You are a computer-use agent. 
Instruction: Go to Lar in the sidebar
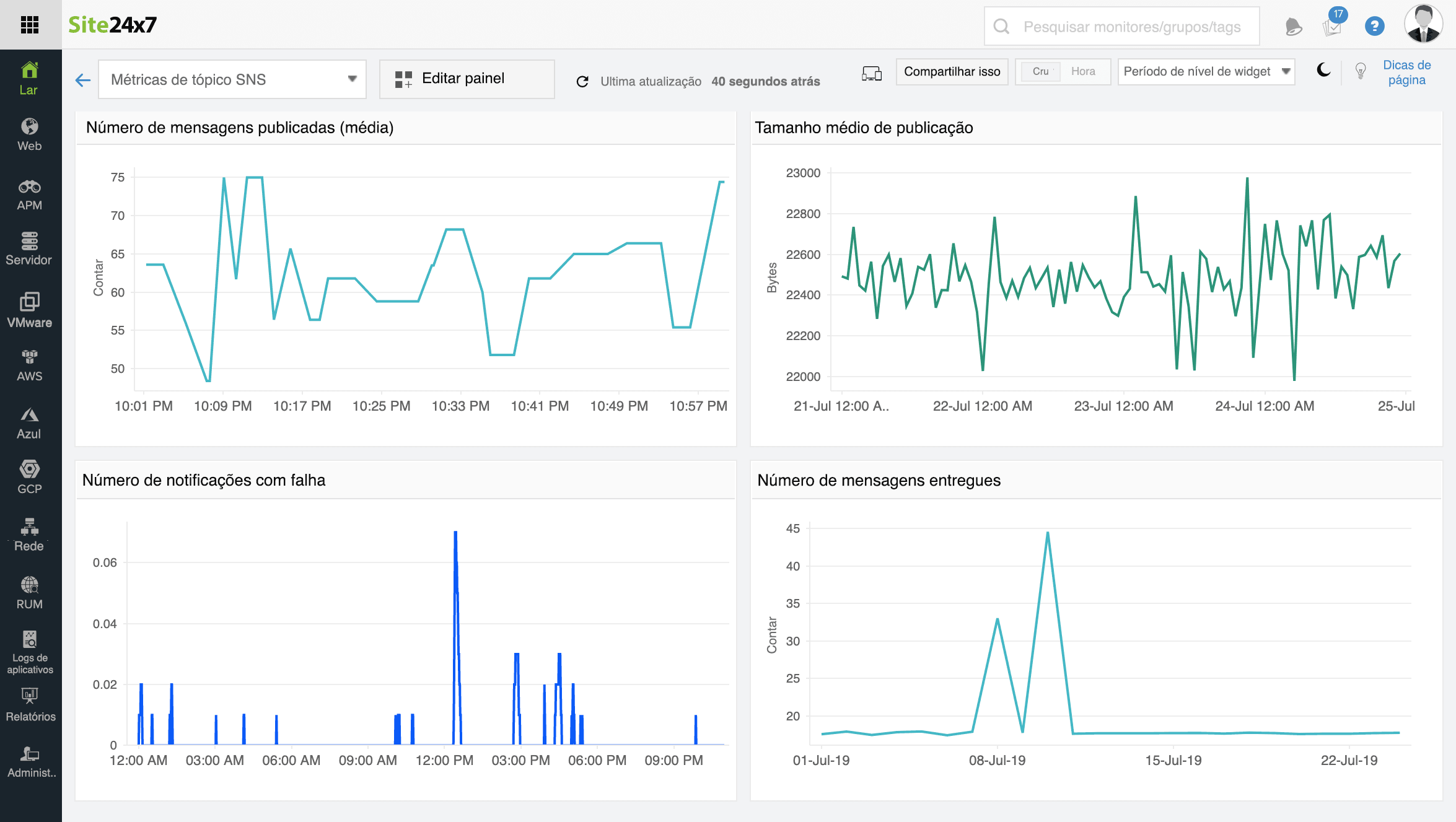tap(29, 77)
